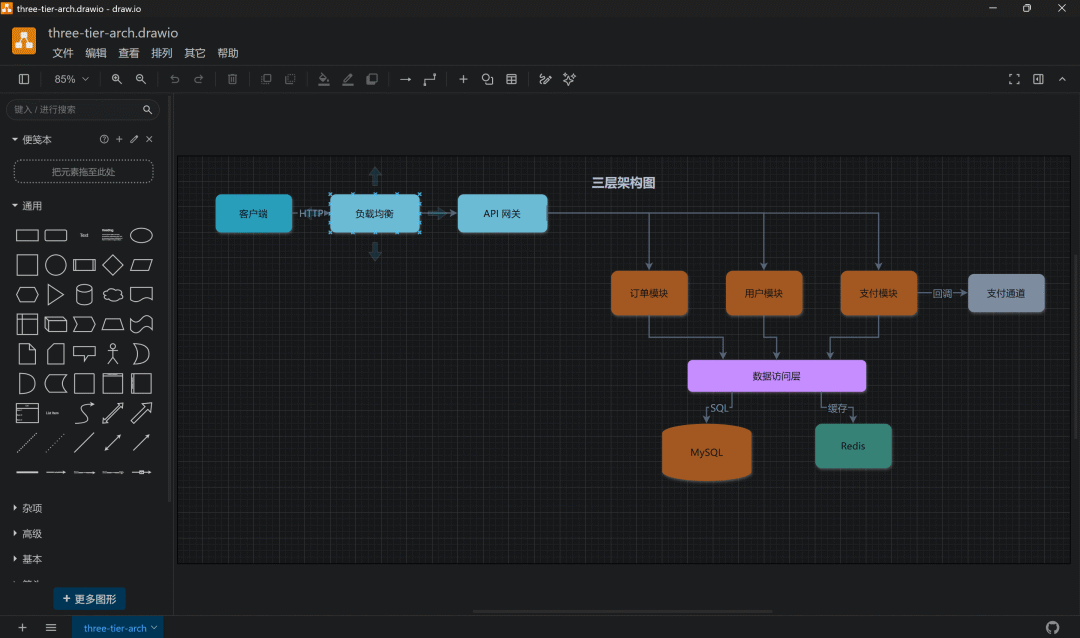Open the 编辑 menu

click(96, 53)
